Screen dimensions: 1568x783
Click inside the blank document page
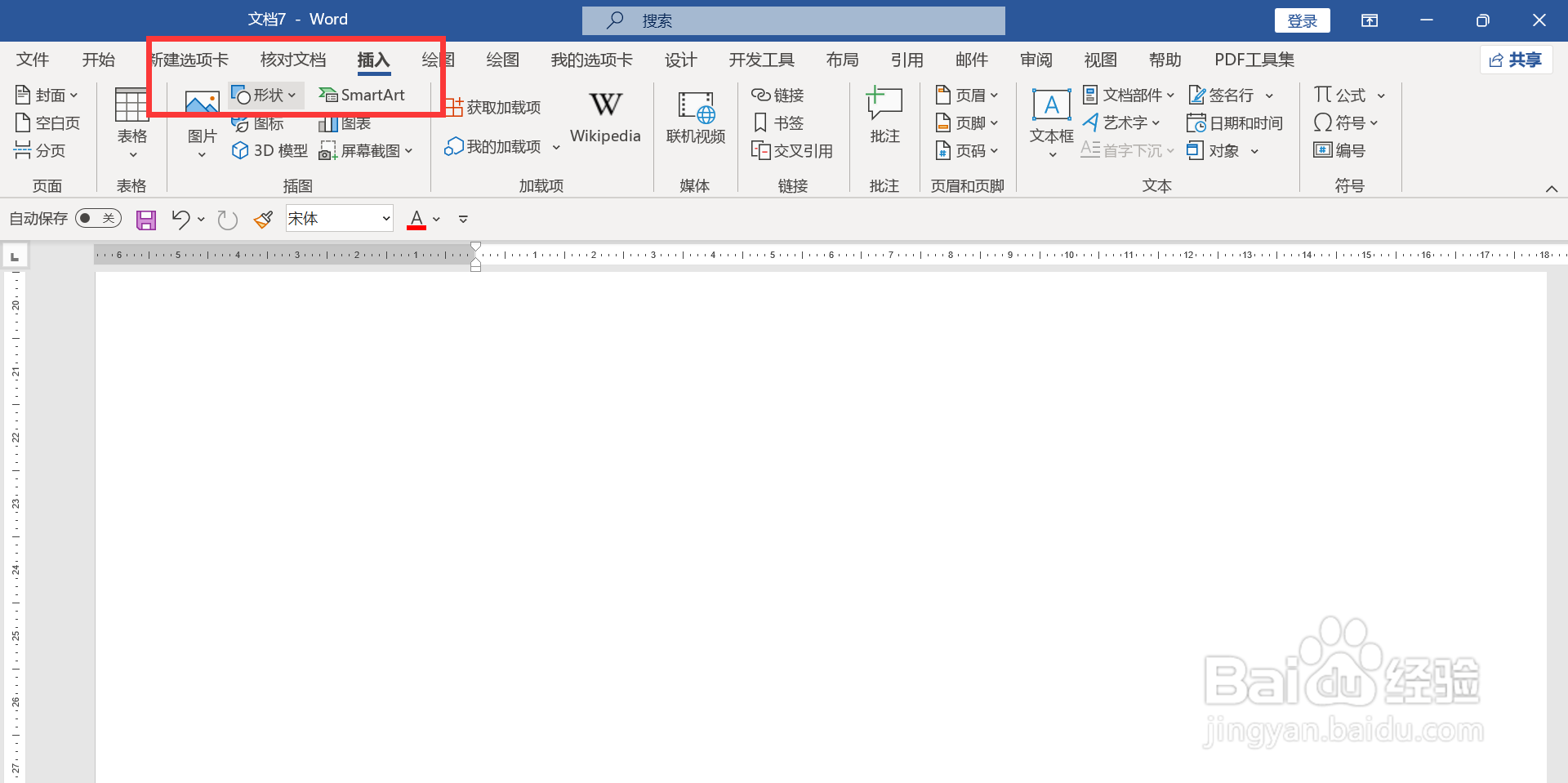821,527
